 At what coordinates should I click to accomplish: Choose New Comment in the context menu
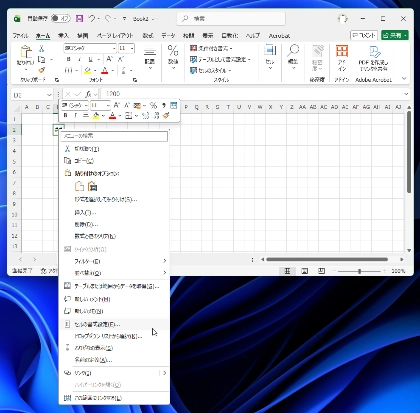click(114, 299)
